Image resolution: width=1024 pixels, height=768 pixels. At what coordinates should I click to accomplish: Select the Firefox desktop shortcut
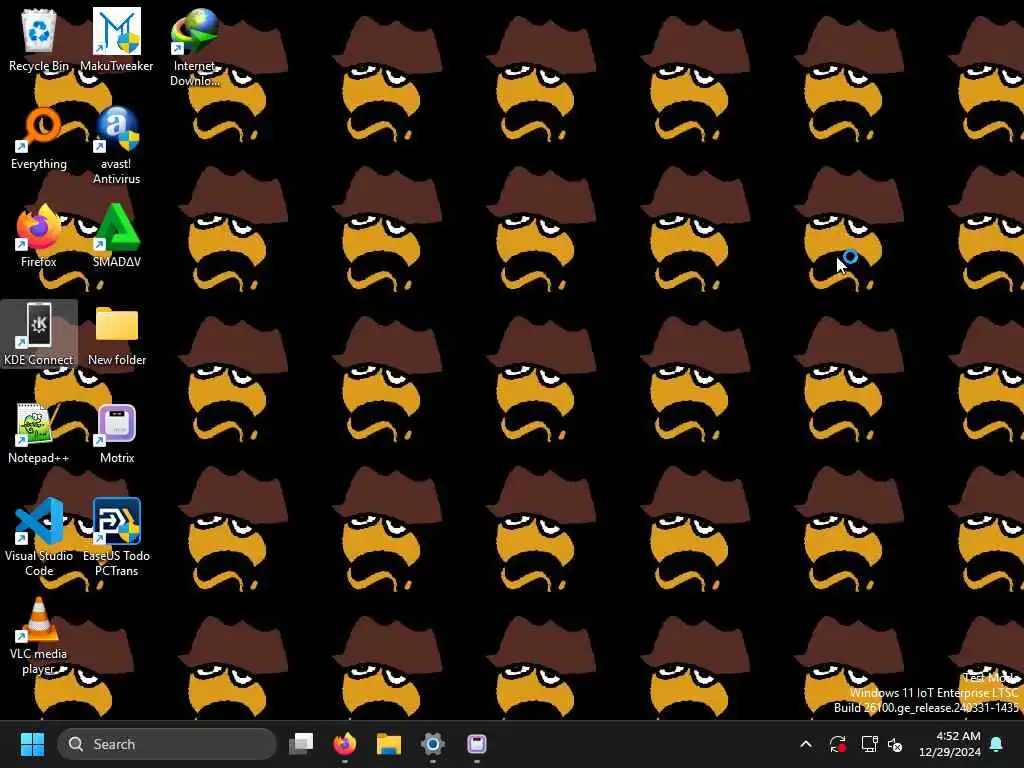[x=39, y=236]
